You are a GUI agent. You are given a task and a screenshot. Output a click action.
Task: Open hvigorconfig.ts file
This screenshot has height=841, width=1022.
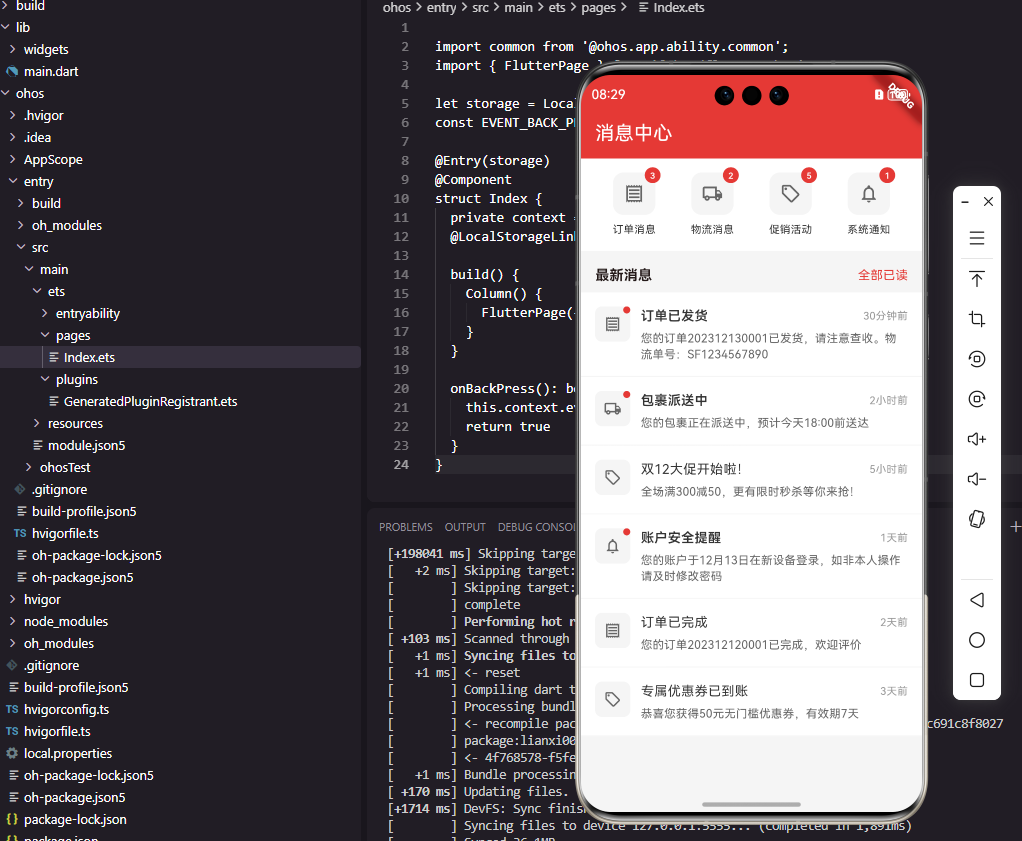tap(66, 709)
